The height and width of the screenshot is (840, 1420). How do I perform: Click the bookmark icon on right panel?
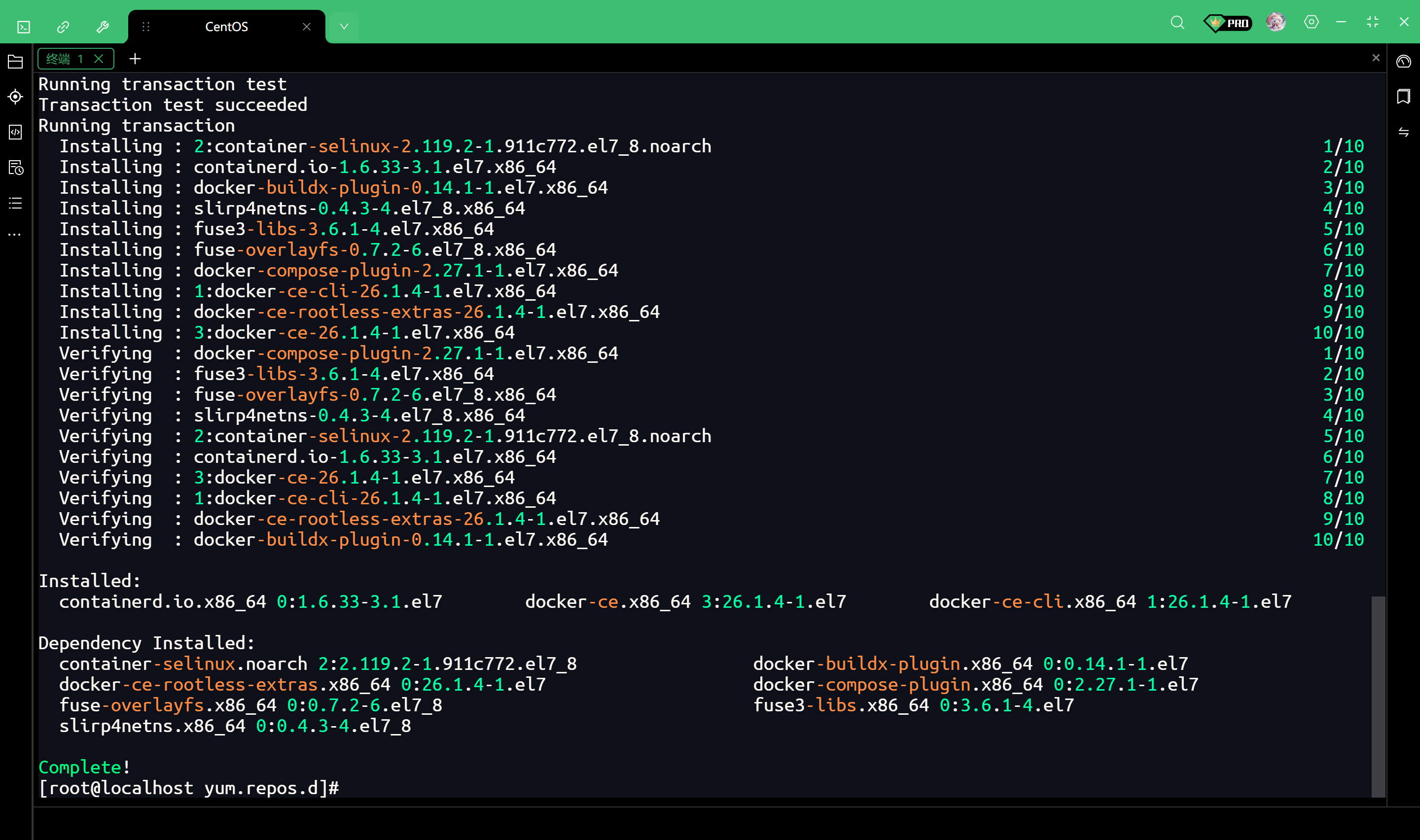pyautogui.click(x=1403, y=96)
